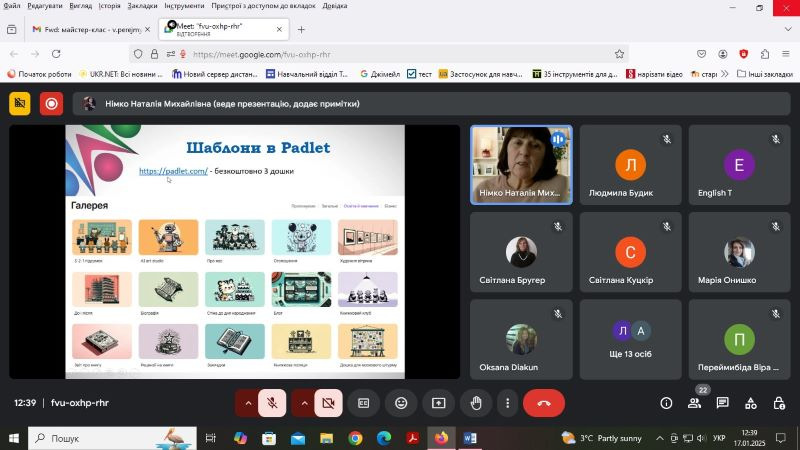Open the 'Інші закладки' folder
Viewport: 800px width, 450px height.
[x=765, y=74]
